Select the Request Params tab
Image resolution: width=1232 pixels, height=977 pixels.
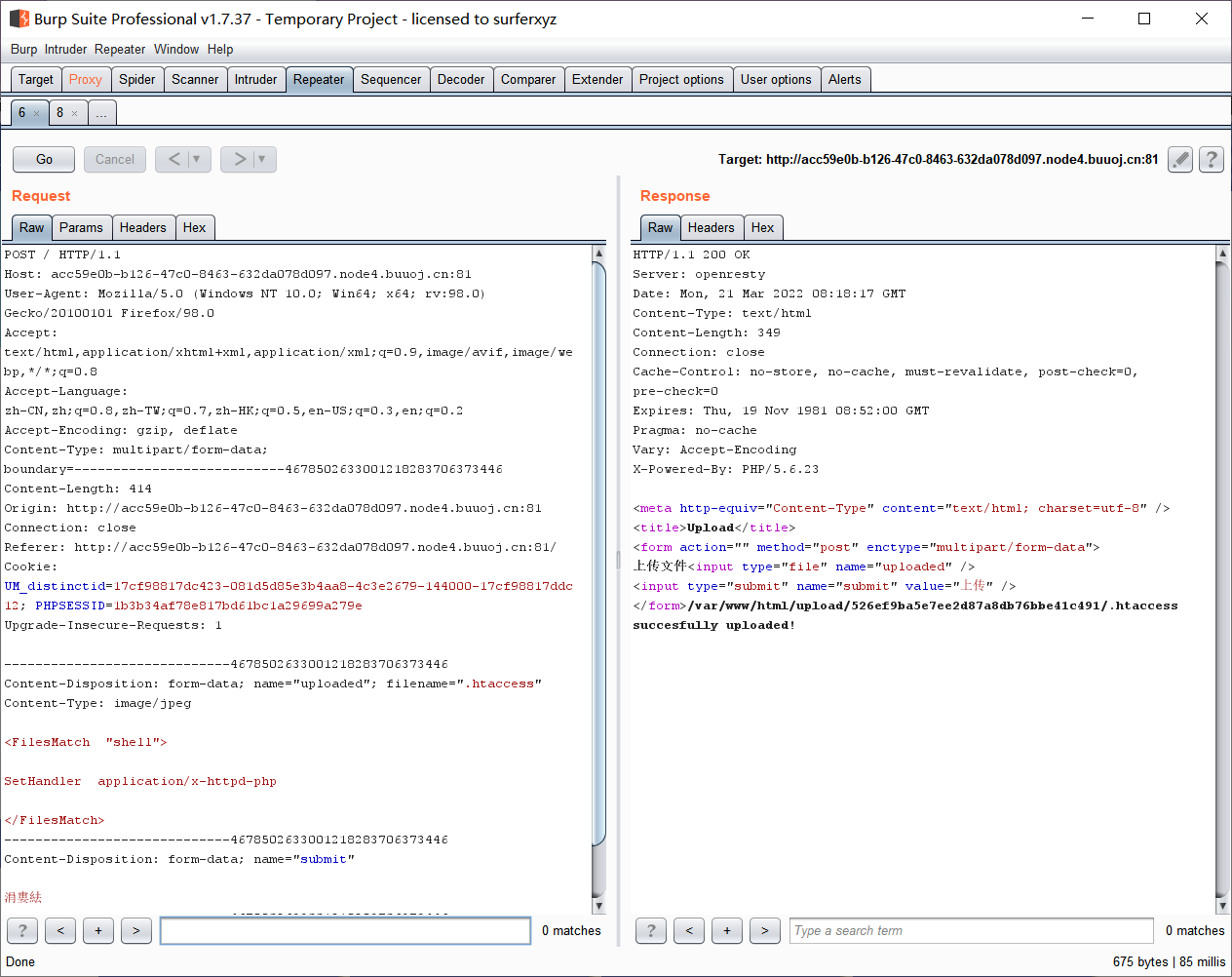pos(81,228)
